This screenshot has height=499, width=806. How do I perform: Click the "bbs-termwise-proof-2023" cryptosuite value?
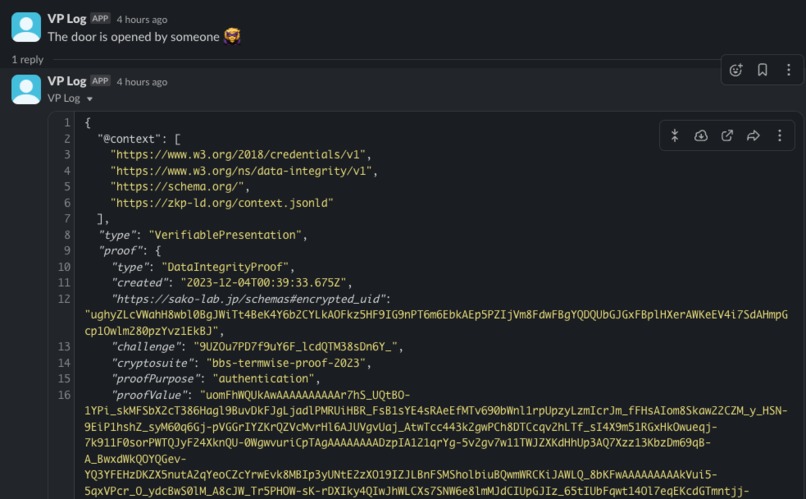pyautogui.click(x=288, y=363)
